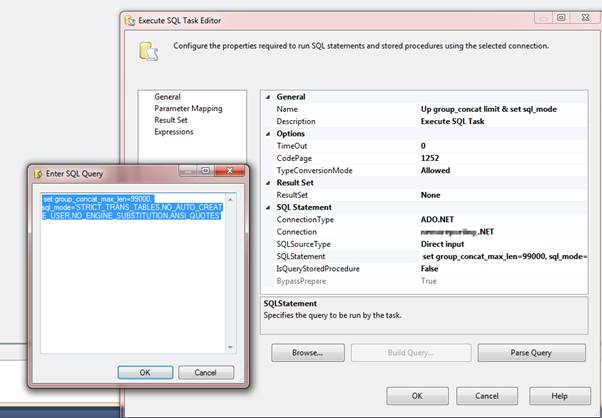Confirm the query with the dialog's OK button
The width and height of the screenshot is (602, 418).
pos(144,372)
